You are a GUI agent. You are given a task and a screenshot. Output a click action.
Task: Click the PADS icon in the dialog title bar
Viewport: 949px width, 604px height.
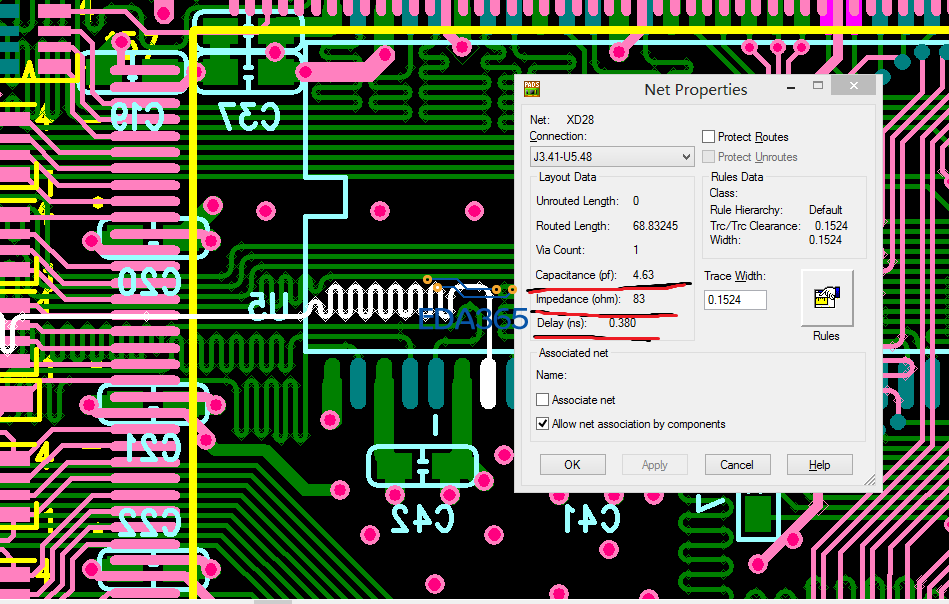point(532,89)
